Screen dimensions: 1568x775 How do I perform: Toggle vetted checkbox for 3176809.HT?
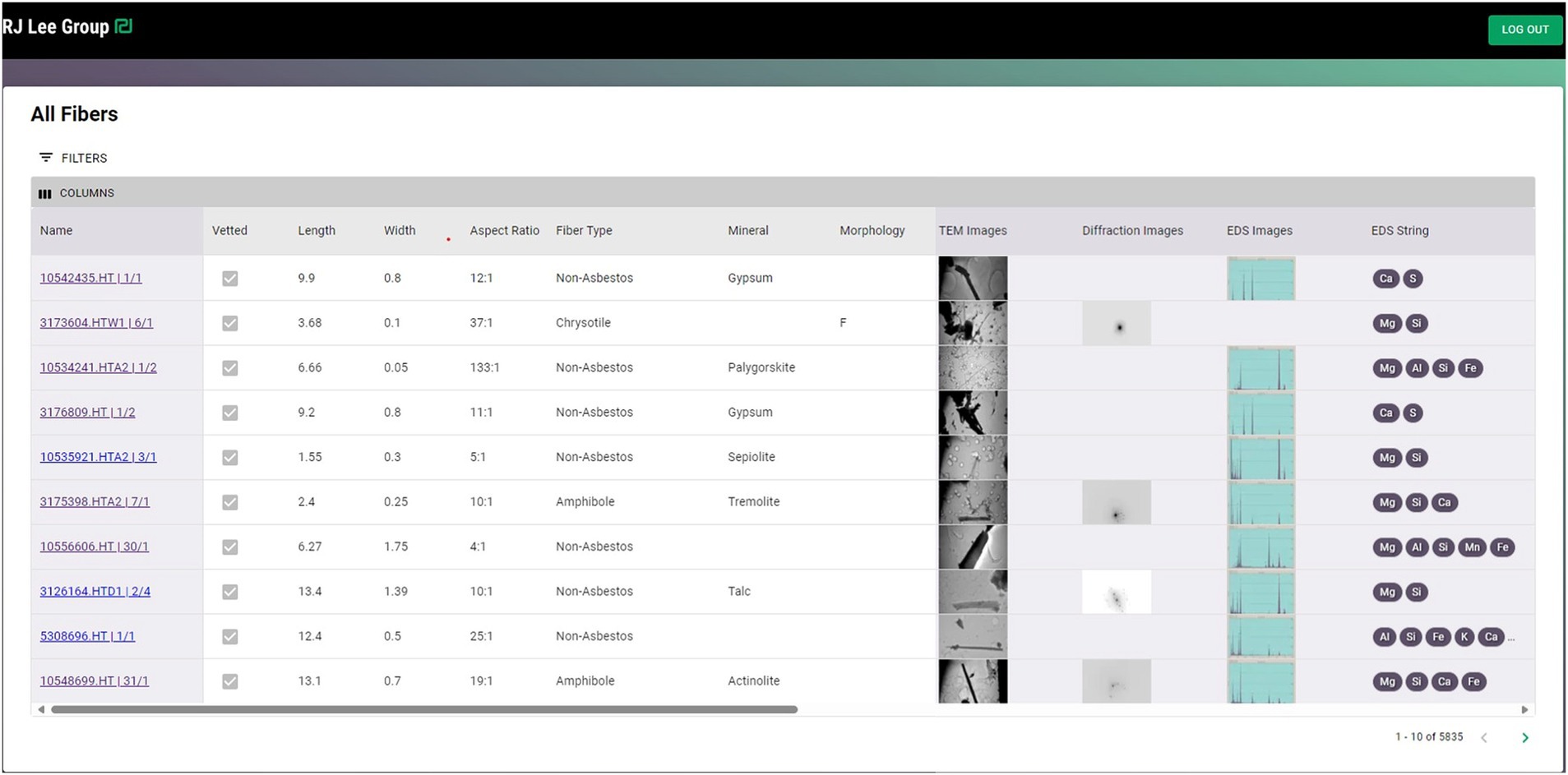click(x=230, y=413)
